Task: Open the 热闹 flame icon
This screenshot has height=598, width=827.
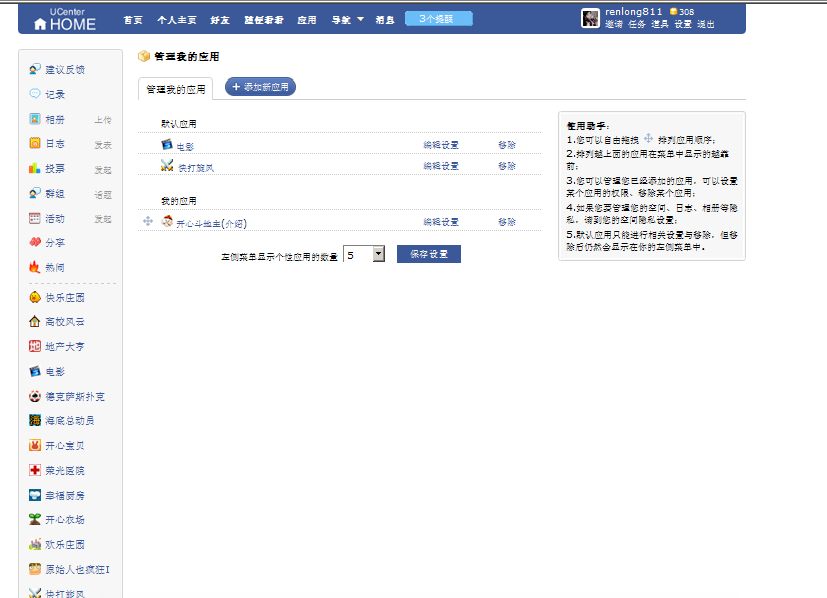Action: coord(35,267)
